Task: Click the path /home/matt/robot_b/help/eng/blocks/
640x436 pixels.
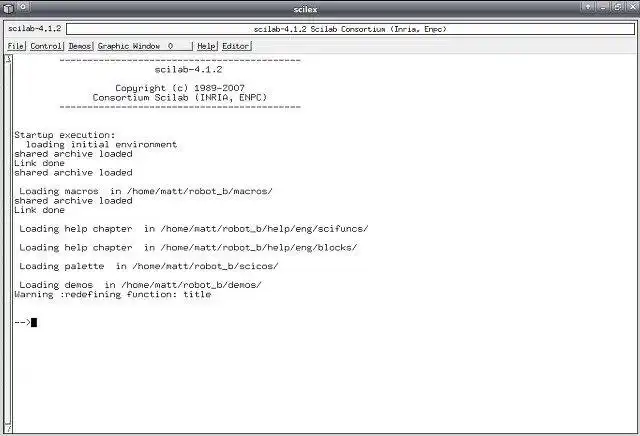Action: tap(259, 247)
